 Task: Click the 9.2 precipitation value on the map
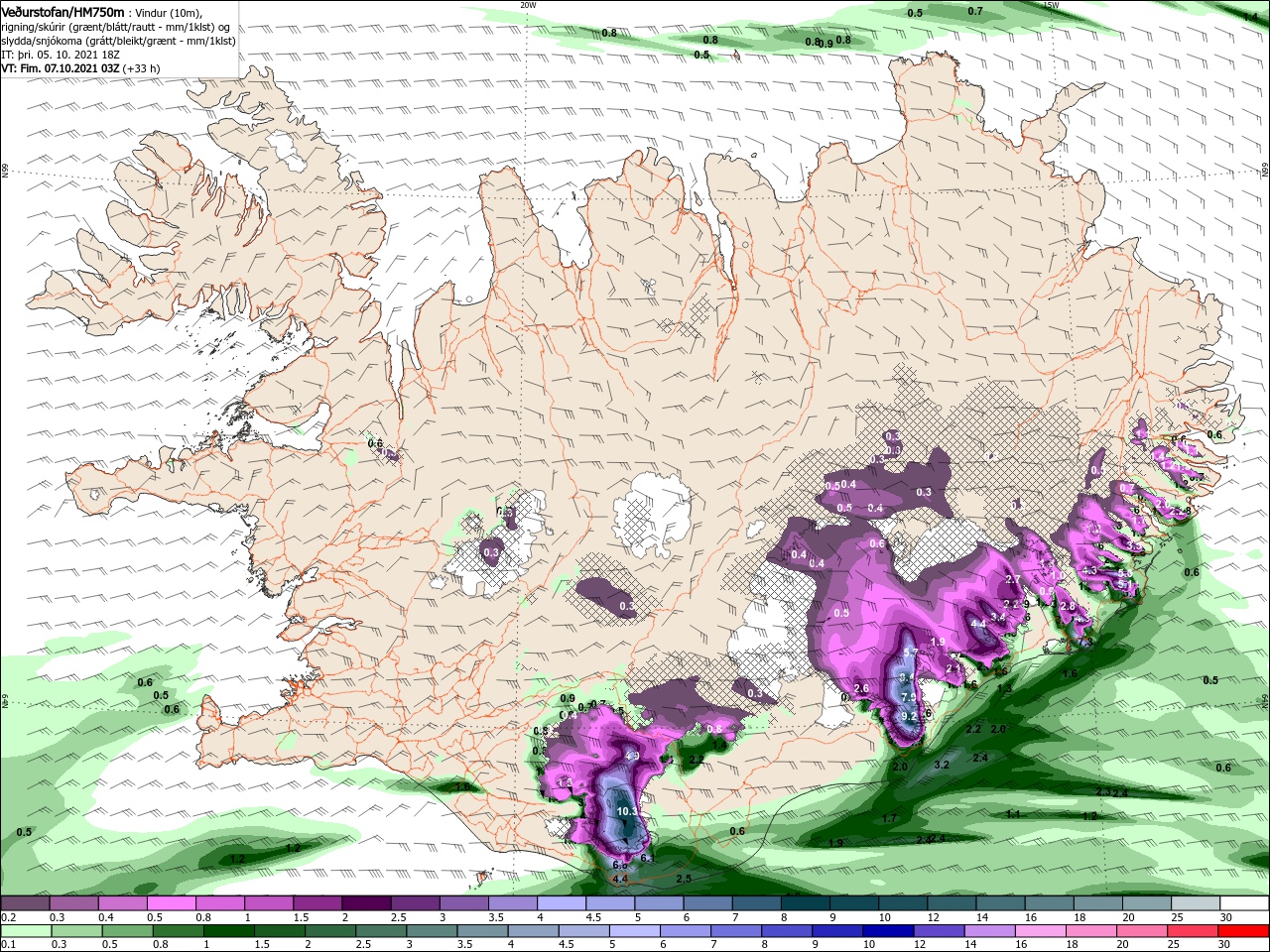(908, 716)
